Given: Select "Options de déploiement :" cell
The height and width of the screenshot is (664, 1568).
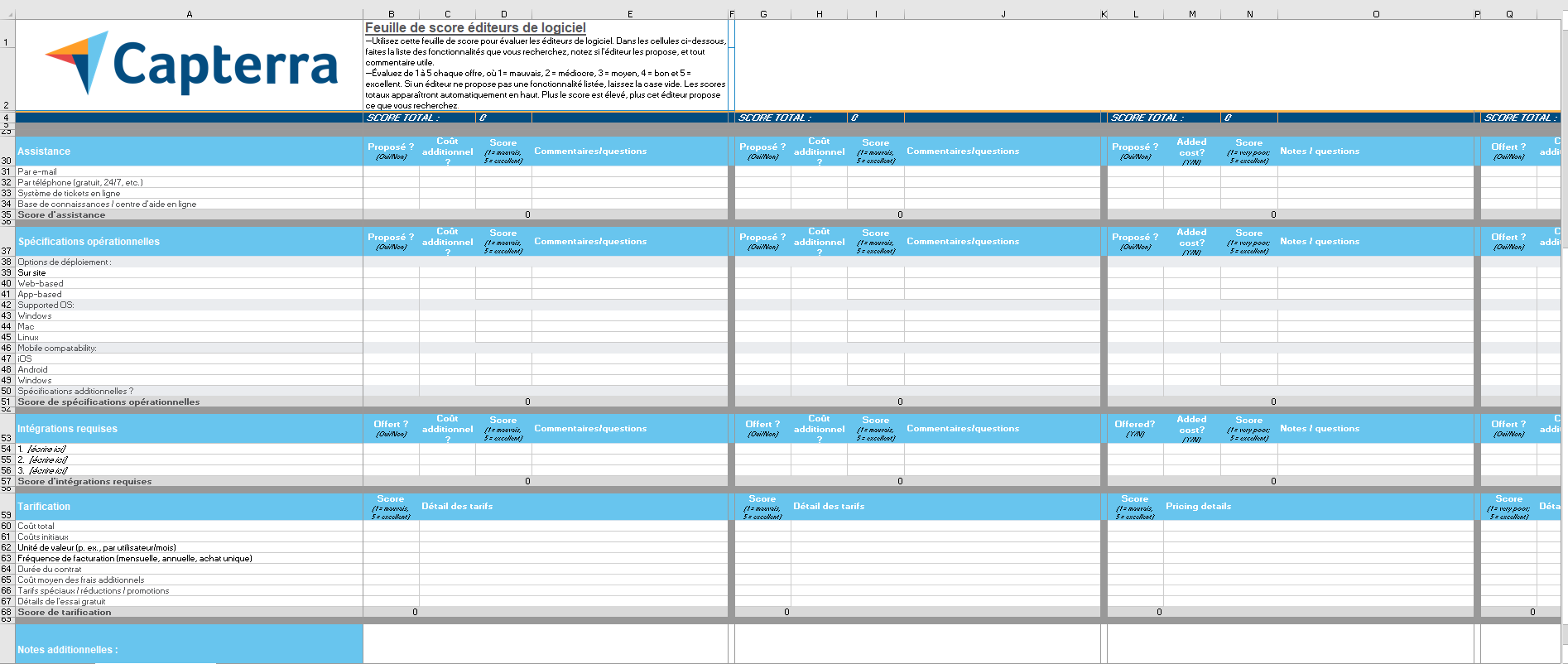Looking at the screenshot, I should tap(189, 262).
